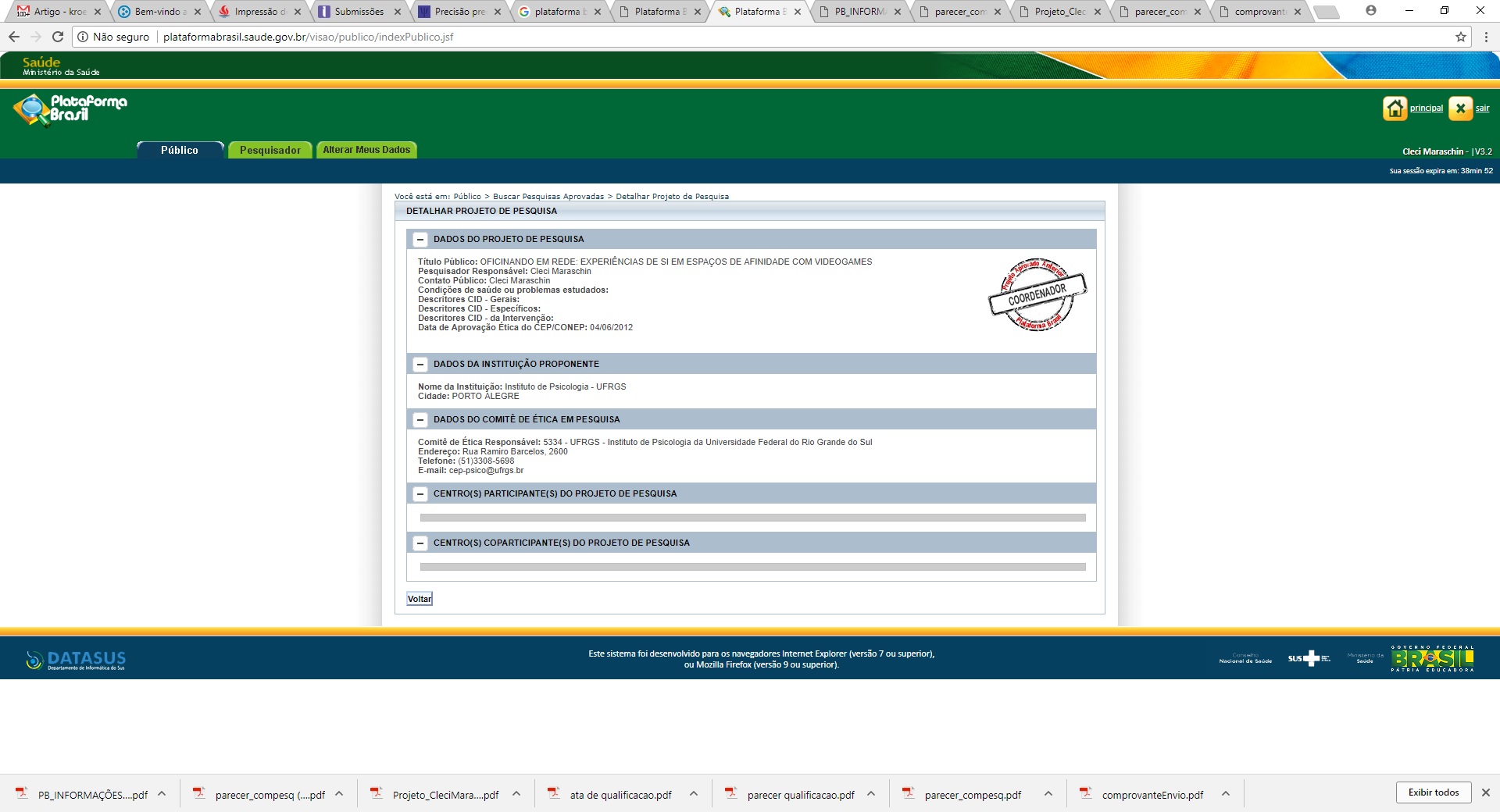Click Exibir todos in downloads bar
This screenshot has height=812, width=1500.
(x=1433, y=792)
